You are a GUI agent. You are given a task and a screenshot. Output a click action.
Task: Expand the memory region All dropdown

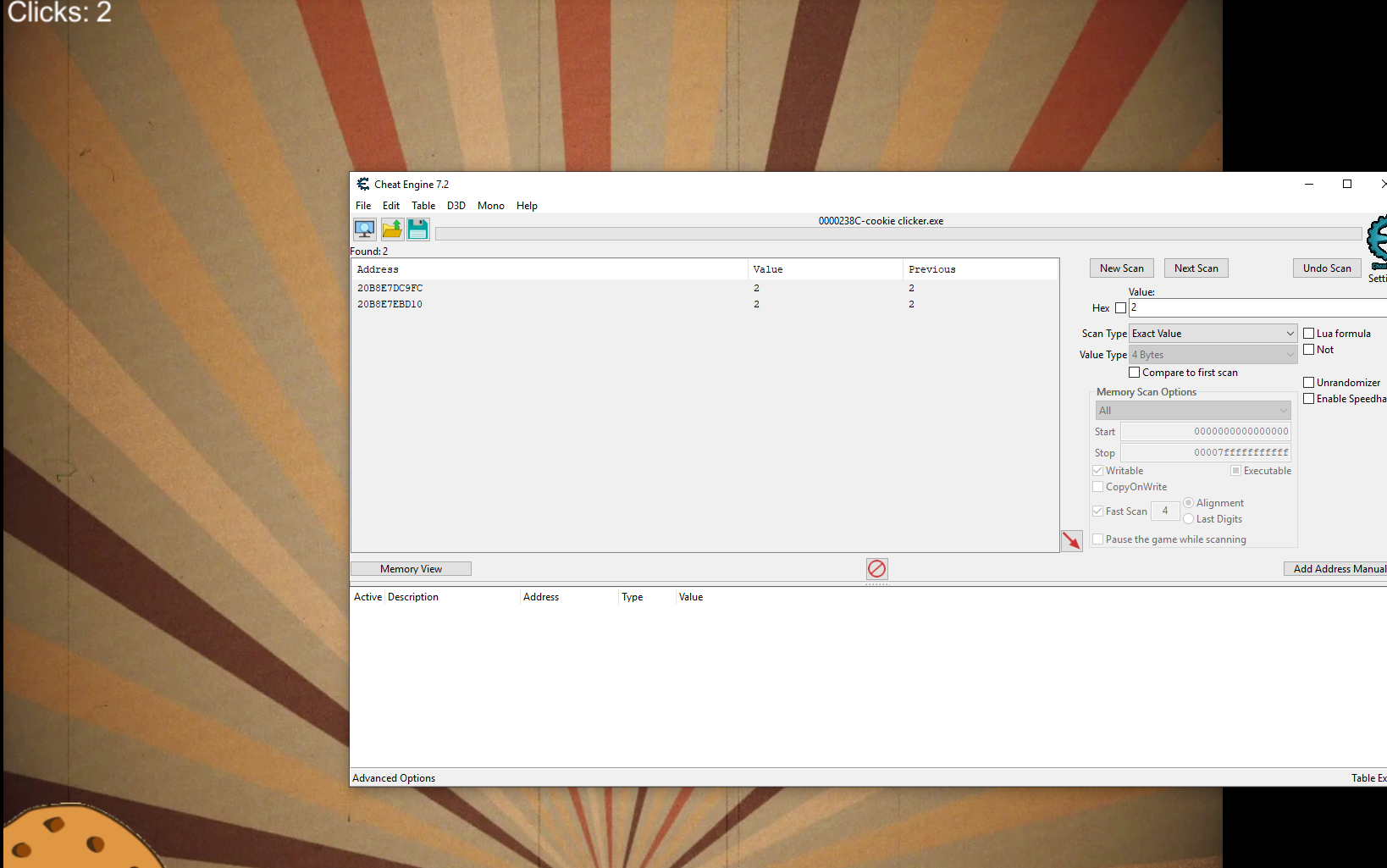(x=1192, y=411)
